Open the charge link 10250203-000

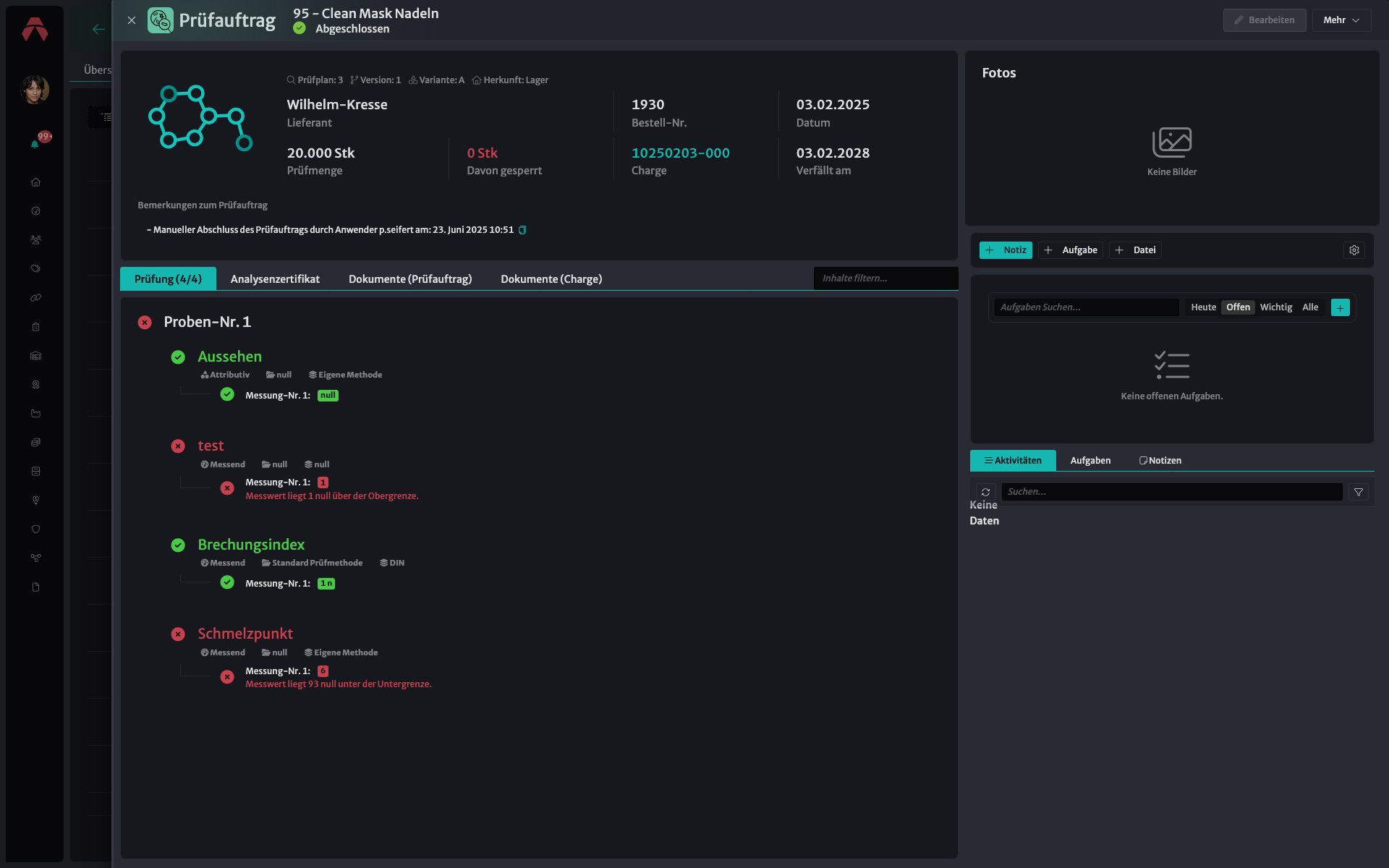[x=681, y=153]
